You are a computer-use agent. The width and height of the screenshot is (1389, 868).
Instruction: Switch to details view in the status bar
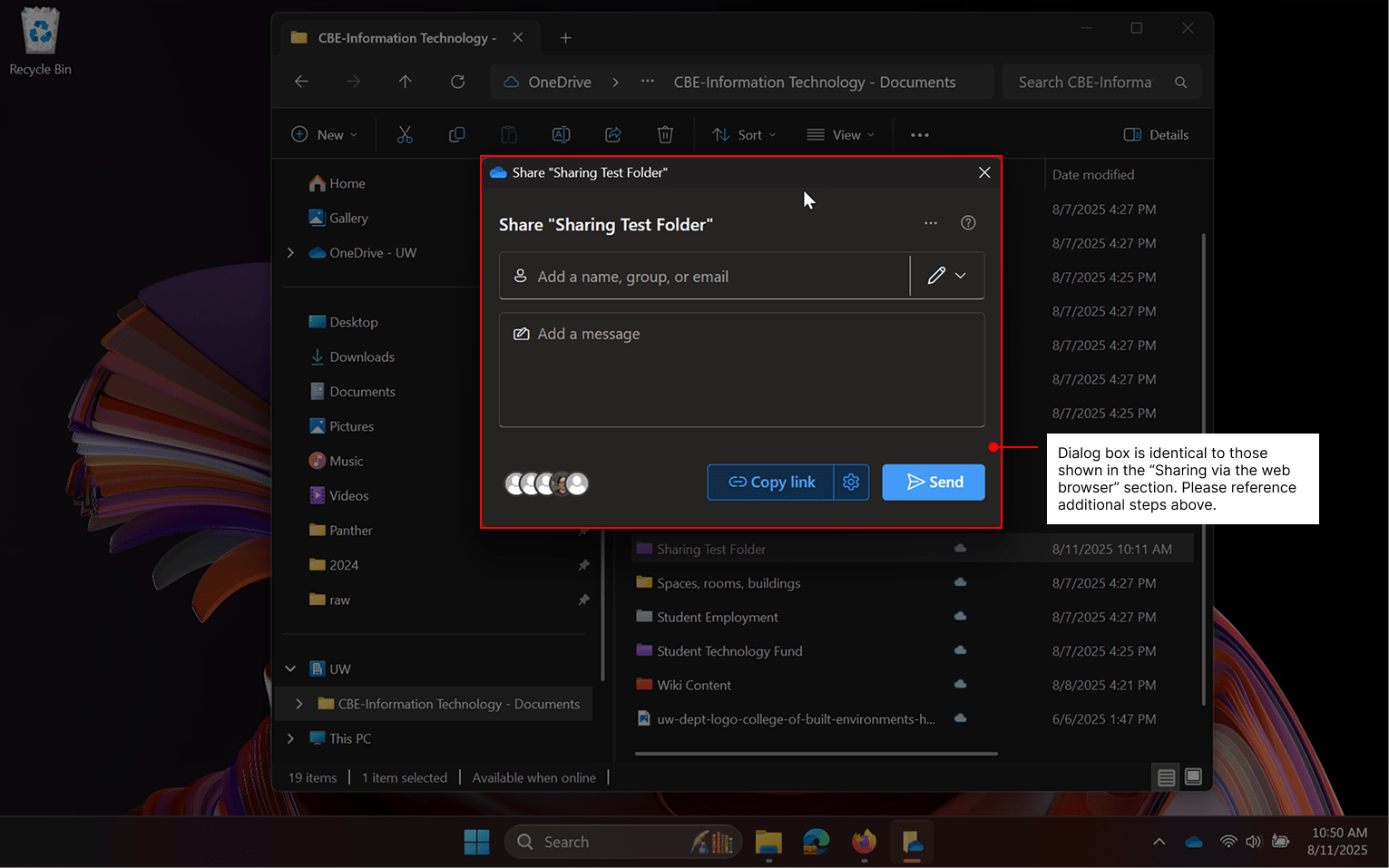1166,776
